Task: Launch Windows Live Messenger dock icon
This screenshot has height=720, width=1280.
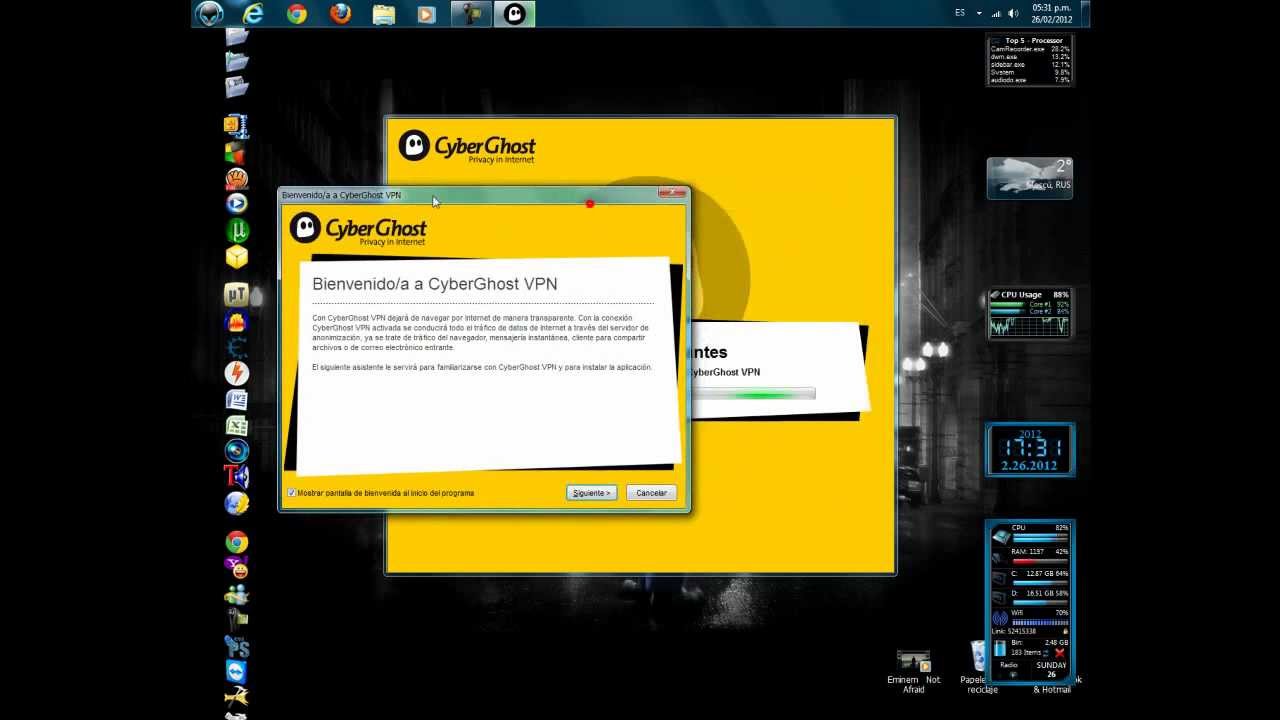Action: pyautogui.click(x=237, y=594)
